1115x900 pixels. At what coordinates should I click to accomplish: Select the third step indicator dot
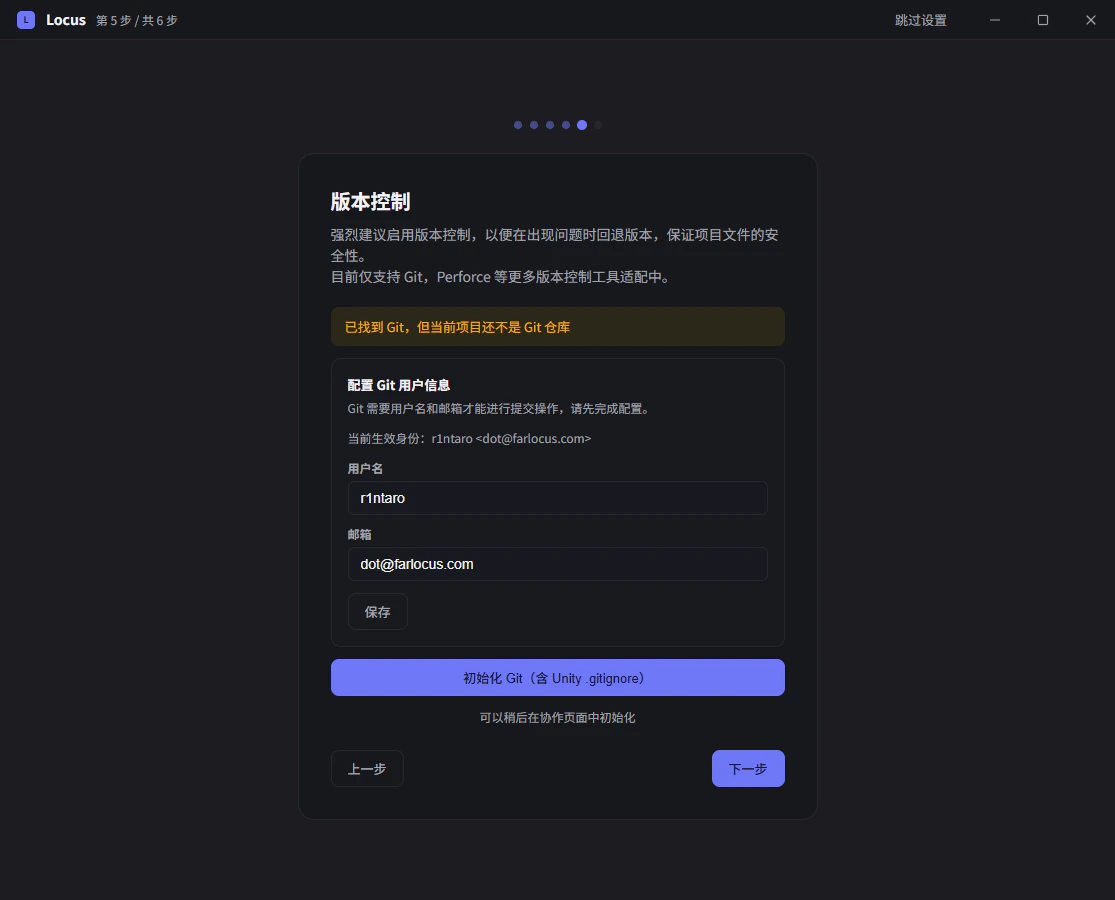tap(550, 125)
